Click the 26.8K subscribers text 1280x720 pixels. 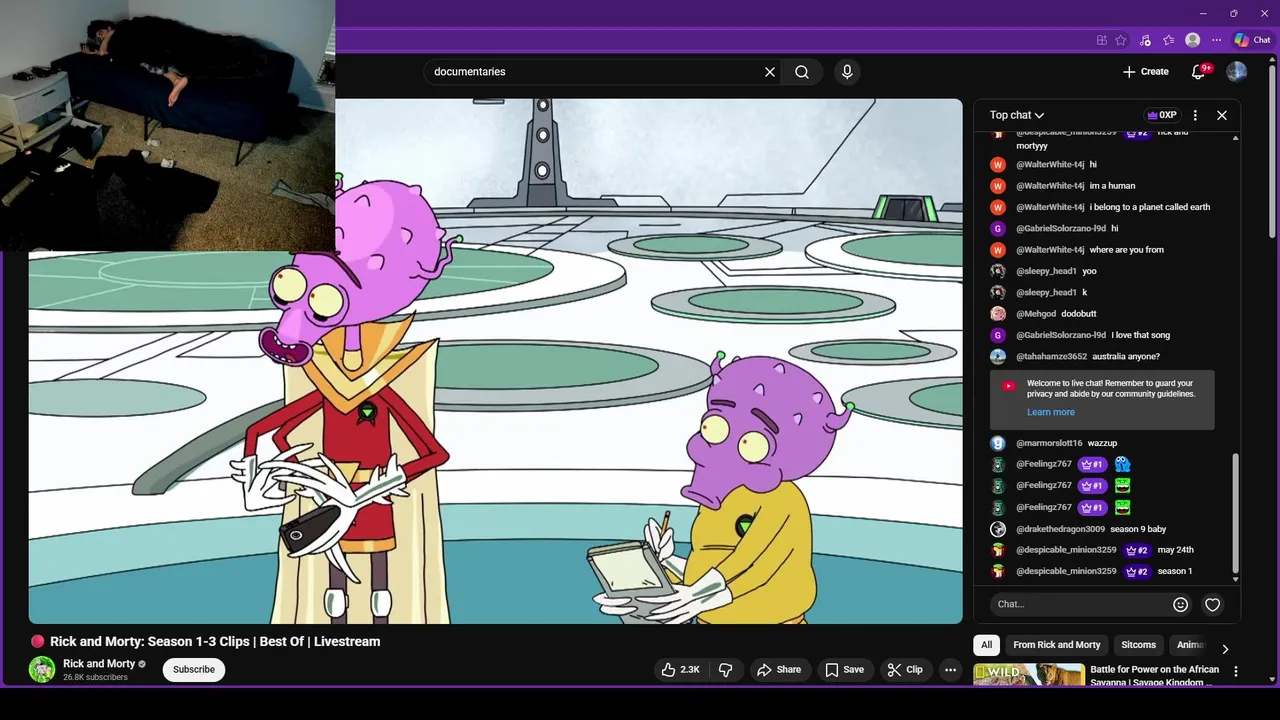[x=95, y=678]
